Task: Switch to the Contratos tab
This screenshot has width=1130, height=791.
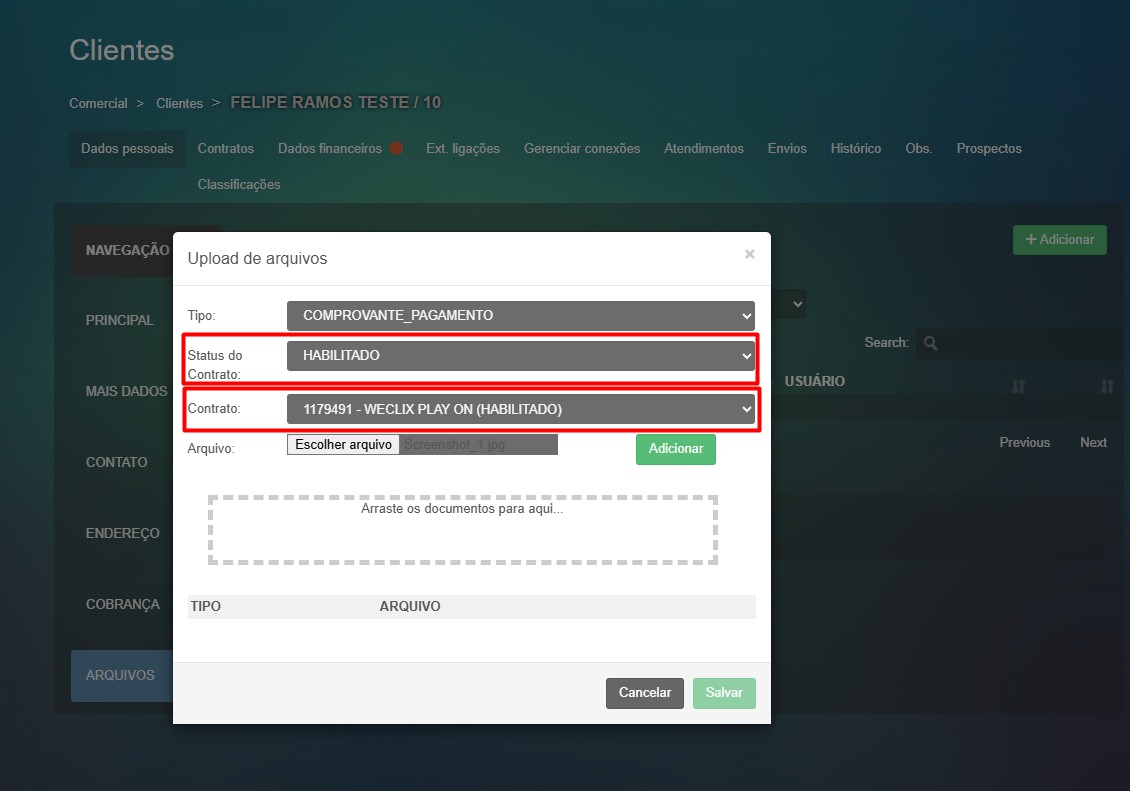Action: coord(225,148)
